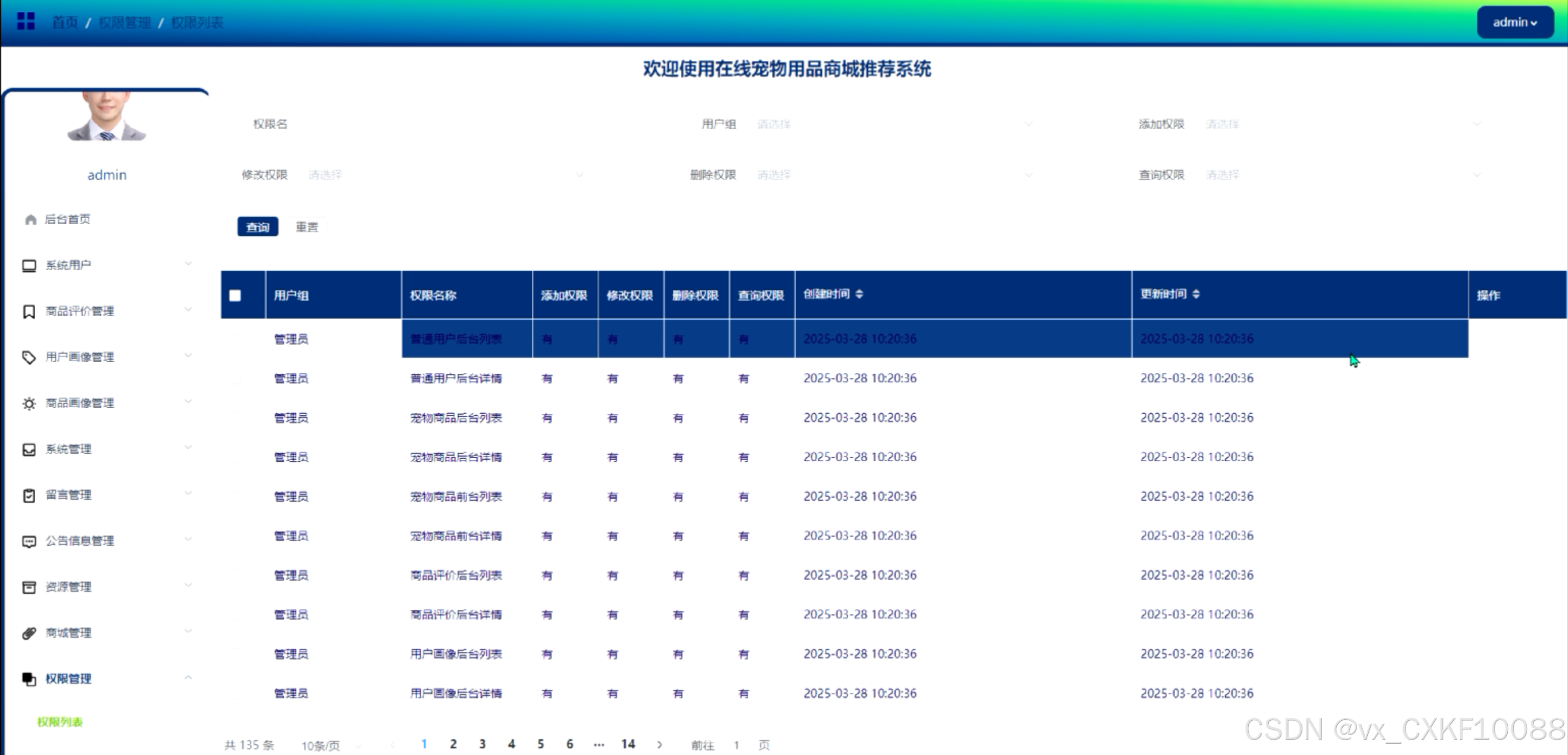The width and height of the screenshot is (1568, 755).
Task: Click the home icon beside 后台首页
Action: (31, 219)
